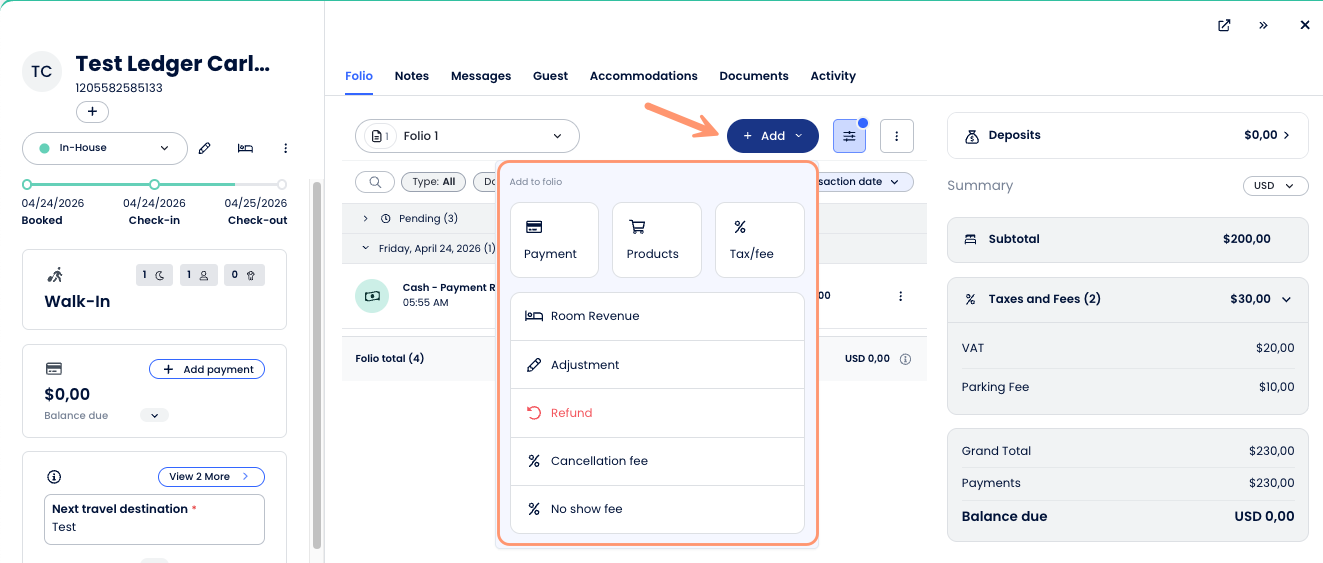The height and width of the screenshot is (563, 1323).
Task: Click the Grand Total $230,00 line
Action: click(x=1127, y=451)
